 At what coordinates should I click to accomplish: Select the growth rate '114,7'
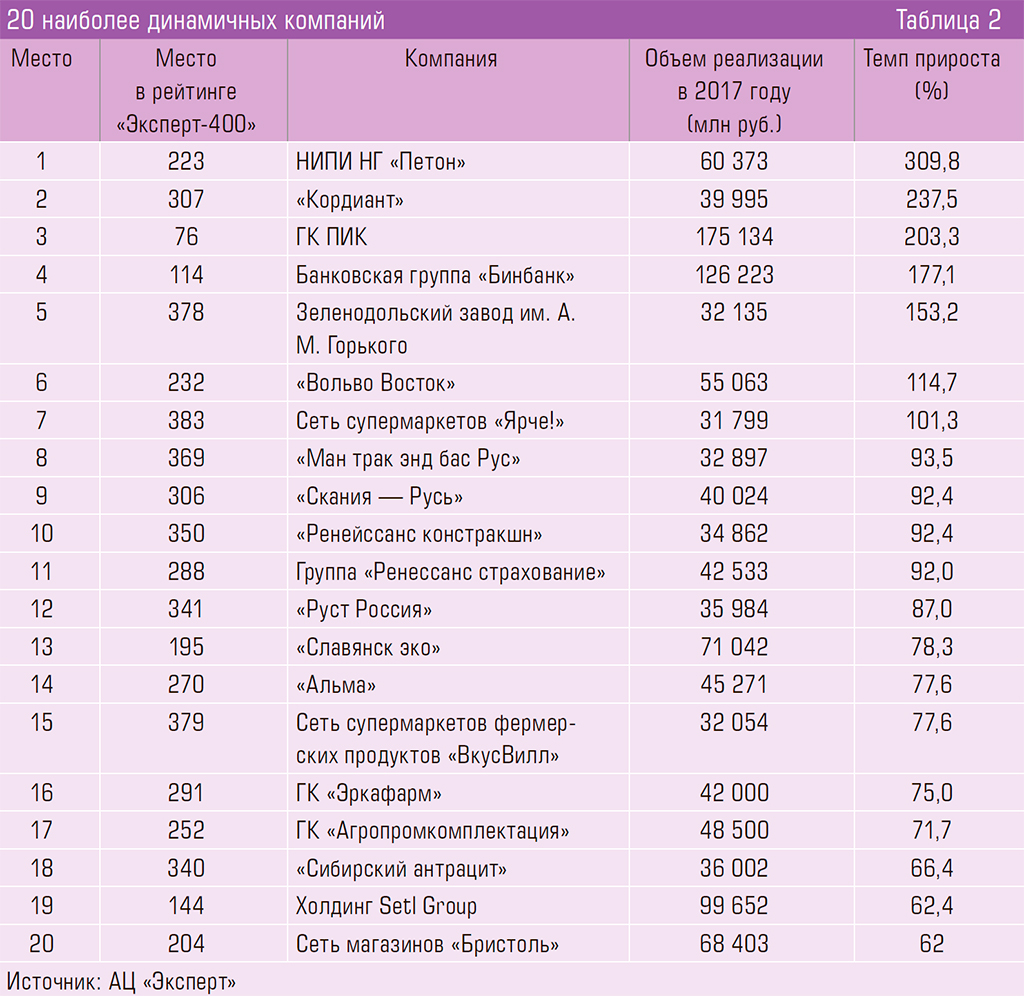coord(932,383)
